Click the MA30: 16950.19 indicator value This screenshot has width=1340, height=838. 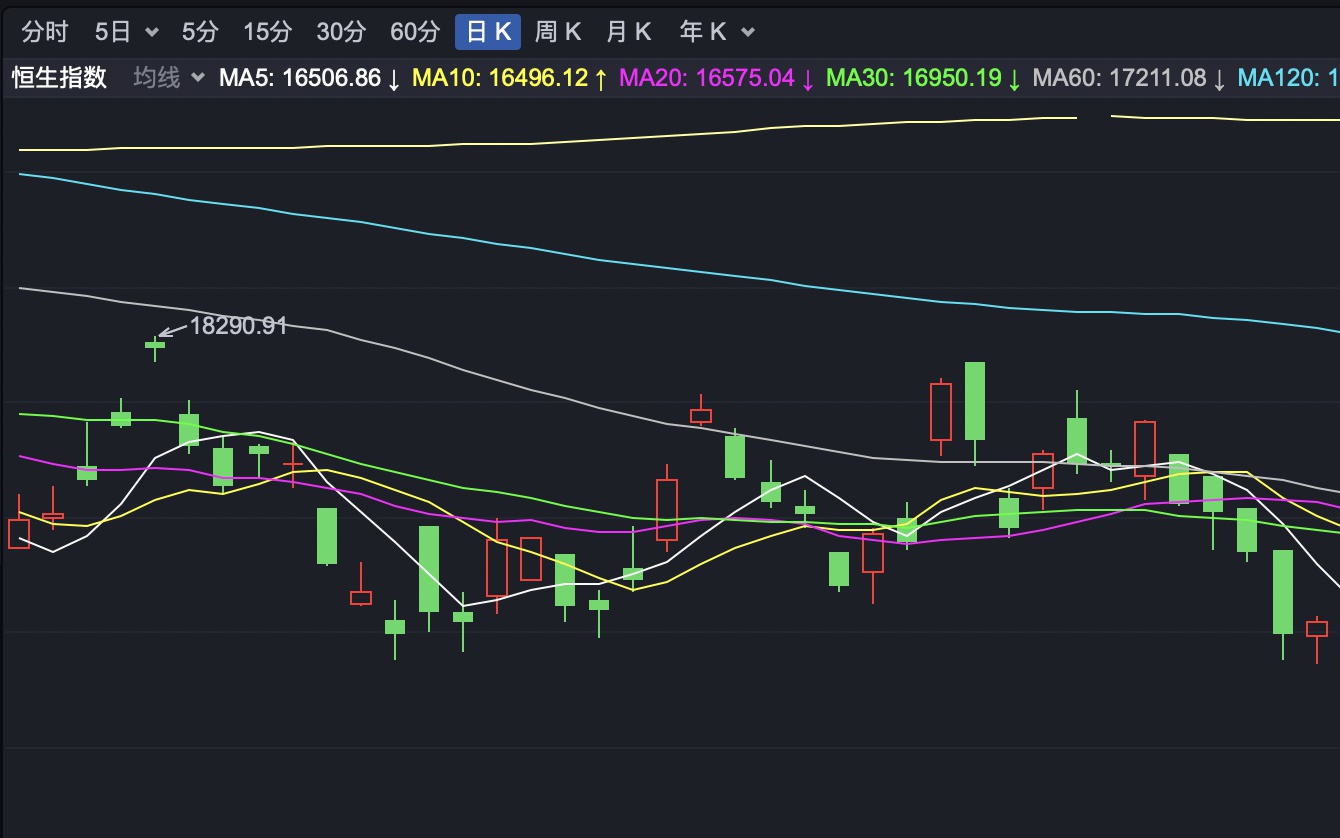[x=924, y=78]
